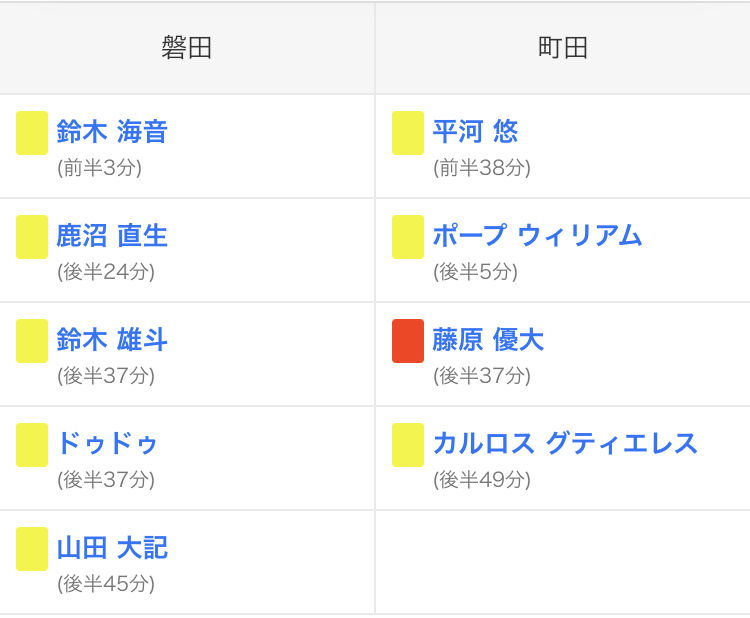Screen dimensions: 750x618
Task: Click yellow card icon beside 平河 悠
Action: pos(408,133)
